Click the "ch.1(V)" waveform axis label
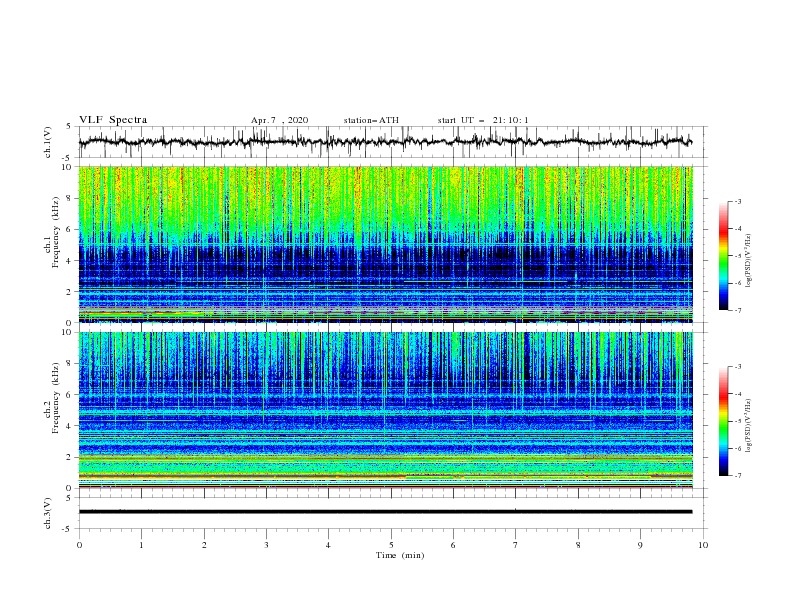Screen dimensions: 792x612 (48, 142)
